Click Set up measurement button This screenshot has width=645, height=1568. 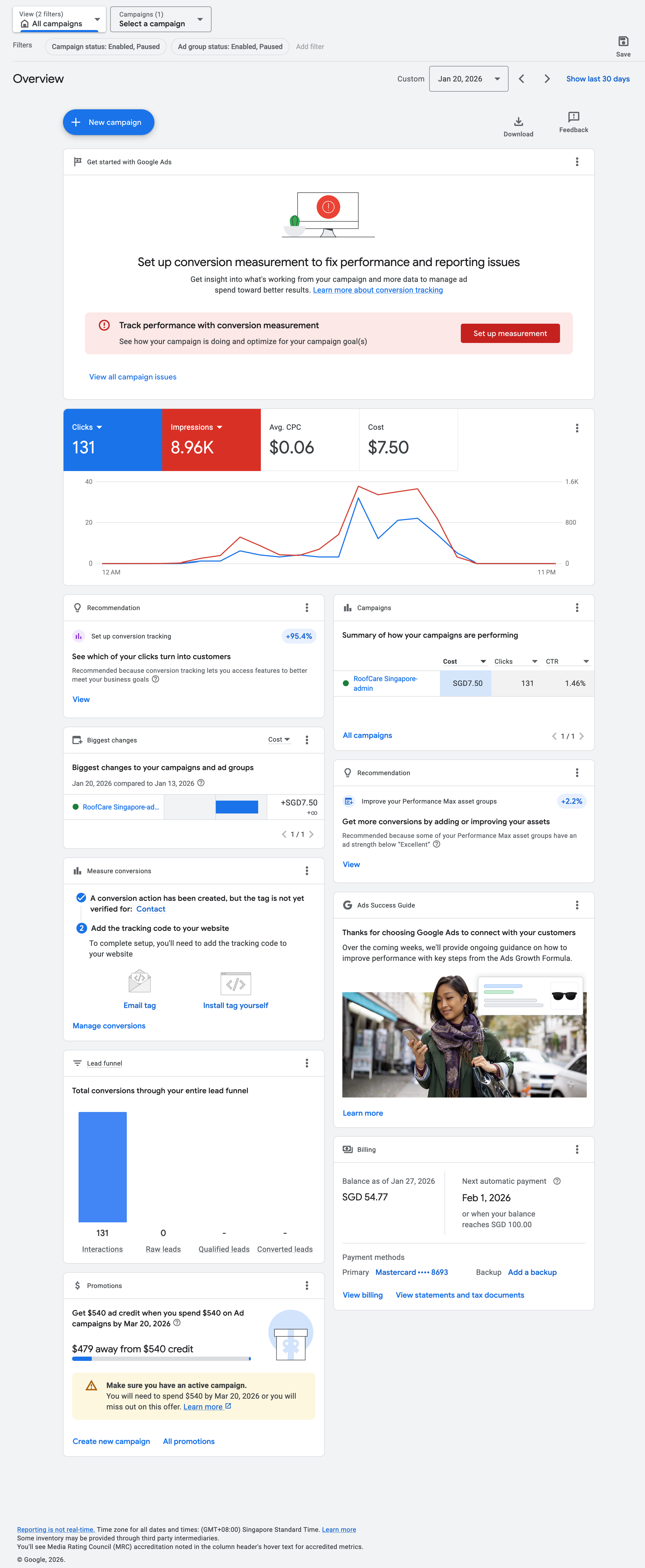[x=510, y=334]
